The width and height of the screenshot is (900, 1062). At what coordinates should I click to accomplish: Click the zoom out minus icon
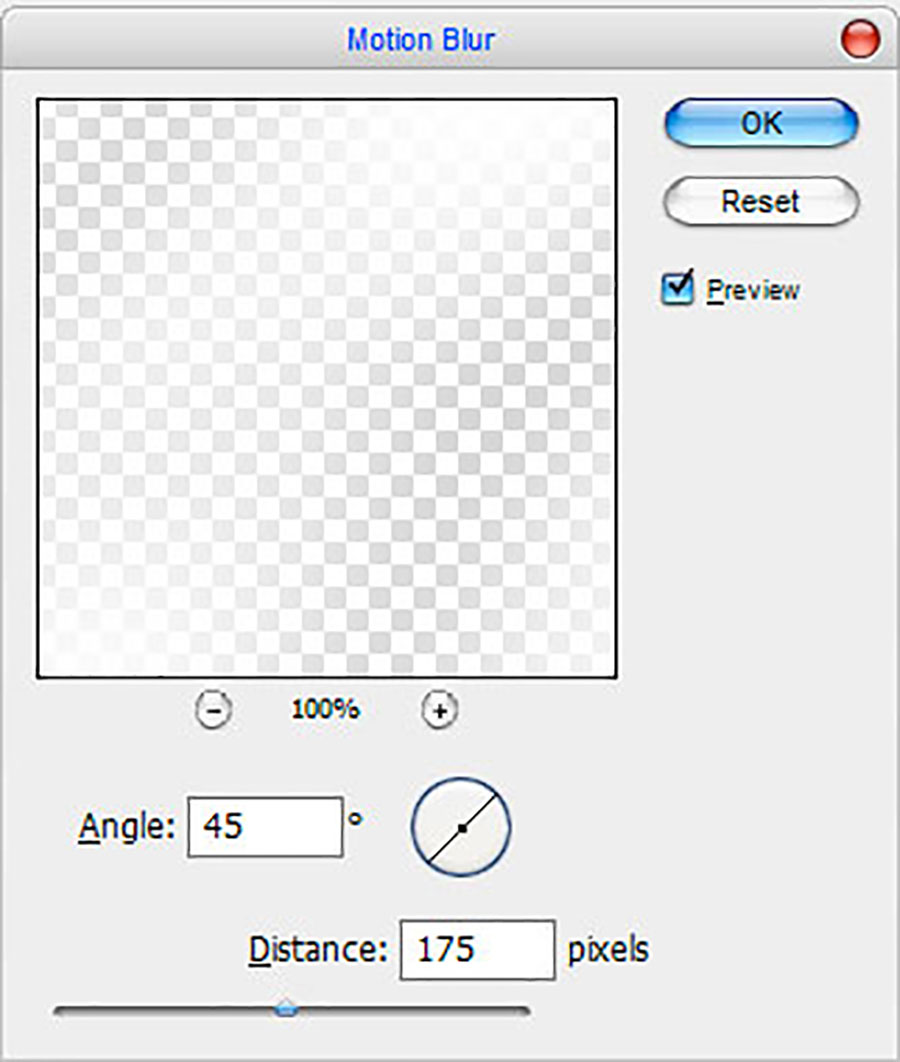coord(212,711)
